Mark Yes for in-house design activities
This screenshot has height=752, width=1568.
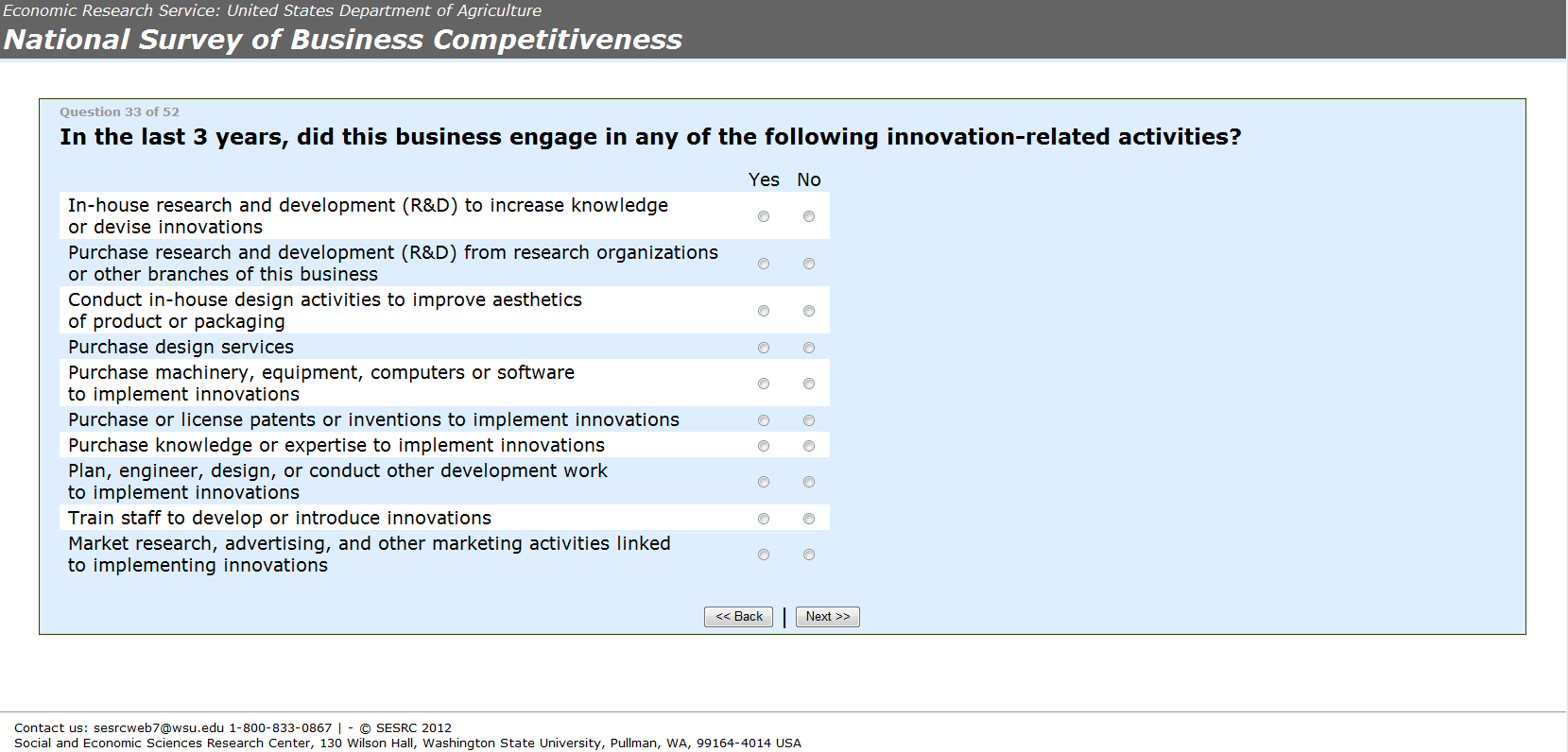coord(764,311)
